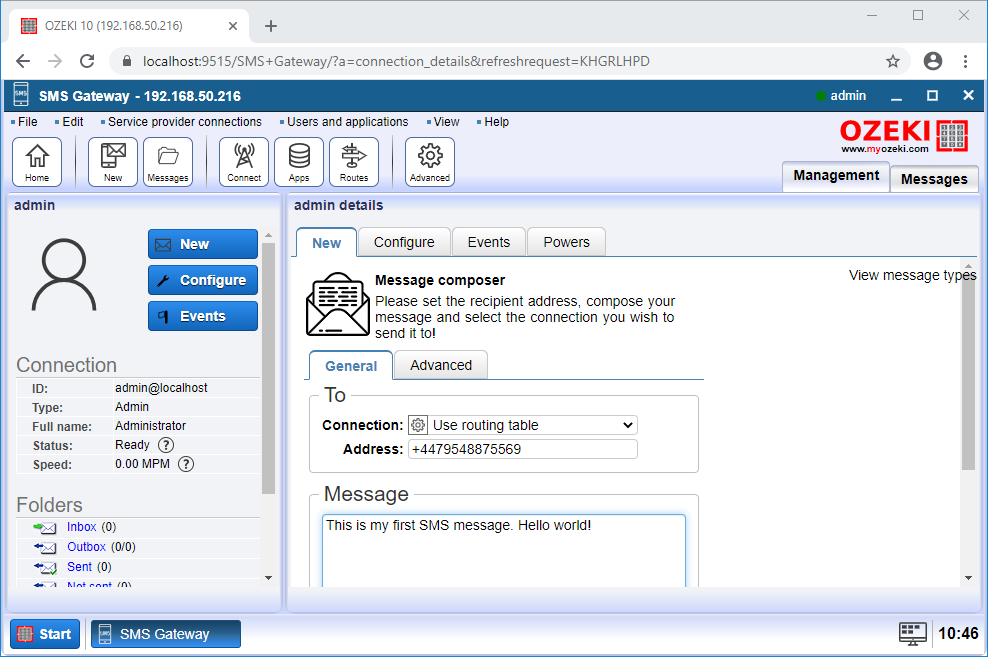Open the Chrome three-dot menu

965,61
